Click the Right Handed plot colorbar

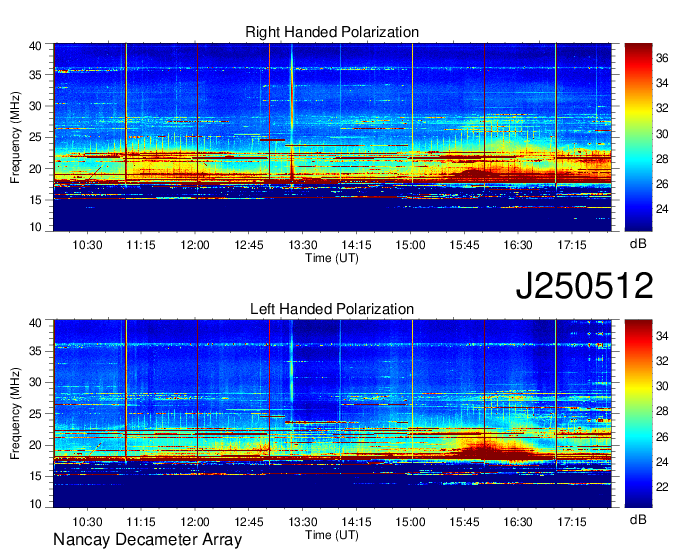click(638, 137)
